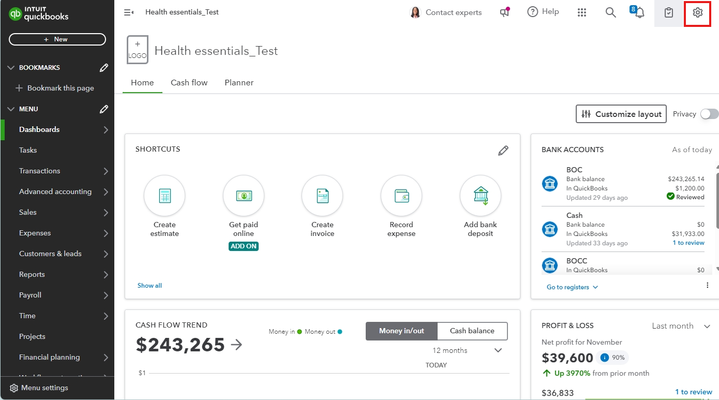Switch to the Cash flow tab
The image size is (719, 400).
coord(189,83)
